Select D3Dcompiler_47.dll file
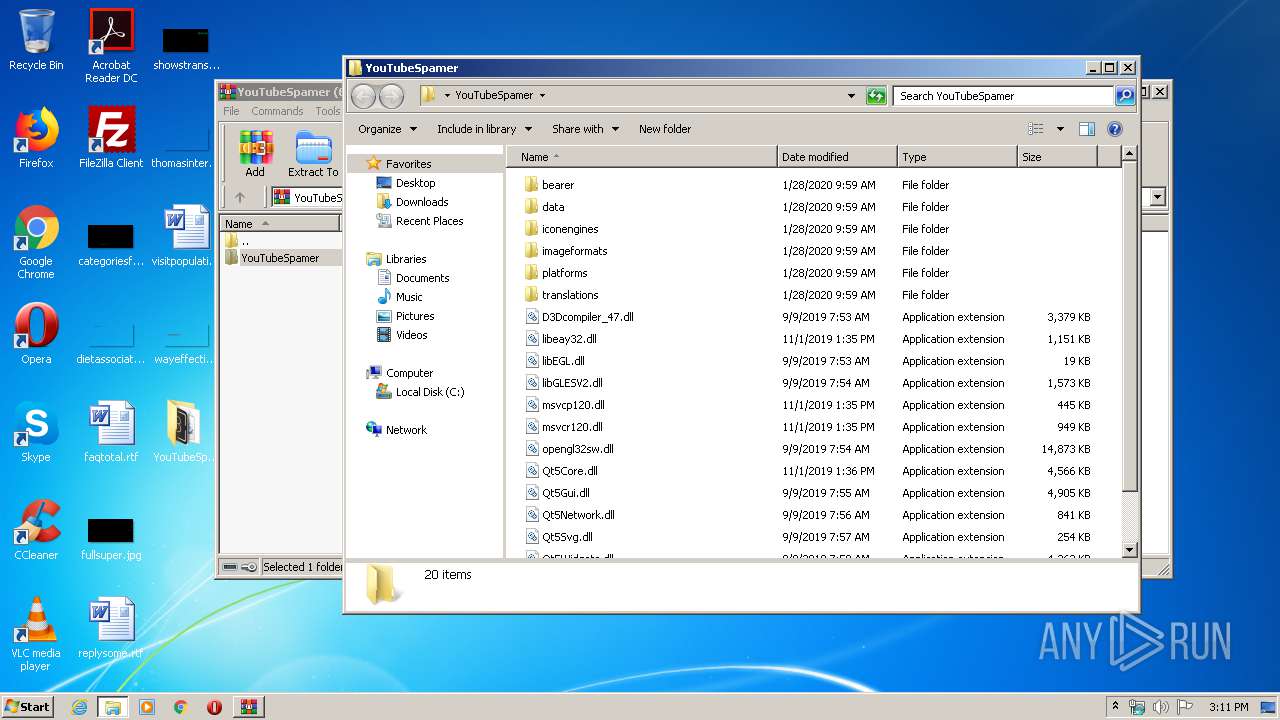1280x720 pixels. [587, 317]
